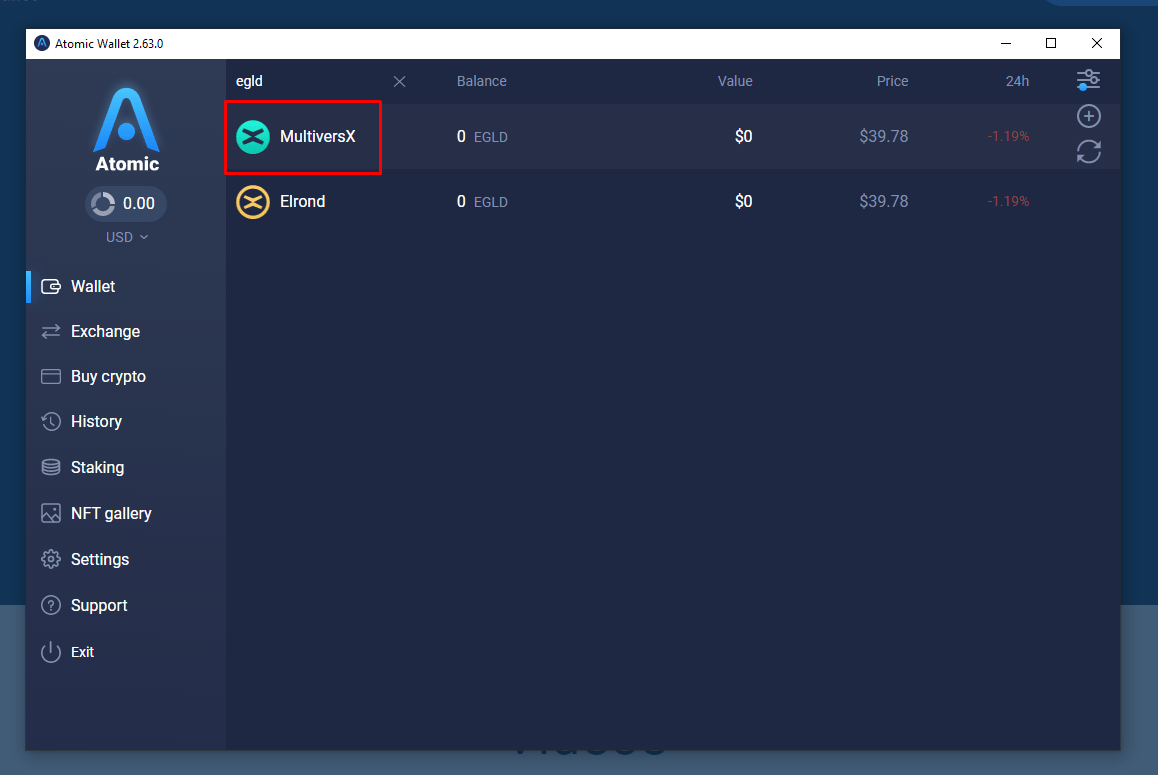Add a new asset using the plus icon
This screenshot has width=1158, height=775.
pos(1088,116)
